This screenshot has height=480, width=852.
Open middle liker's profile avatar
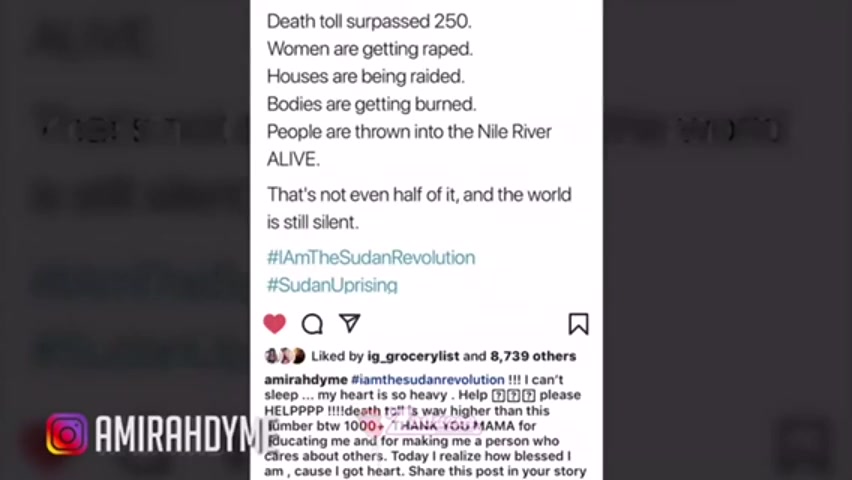pyautogui.click(x=284, y=356)
